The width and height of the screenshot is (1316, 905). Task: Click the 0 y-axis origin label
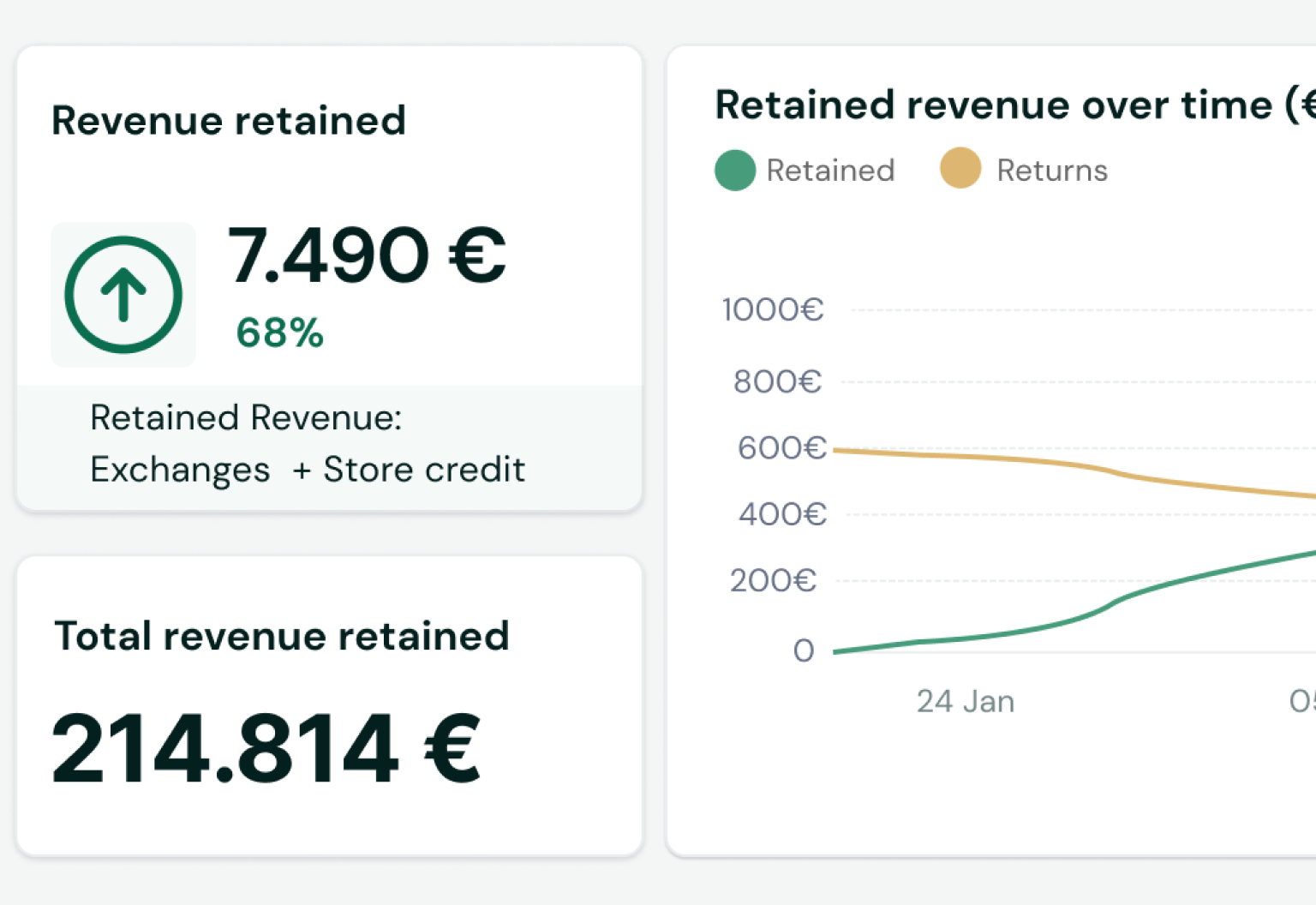click(803, 651)
